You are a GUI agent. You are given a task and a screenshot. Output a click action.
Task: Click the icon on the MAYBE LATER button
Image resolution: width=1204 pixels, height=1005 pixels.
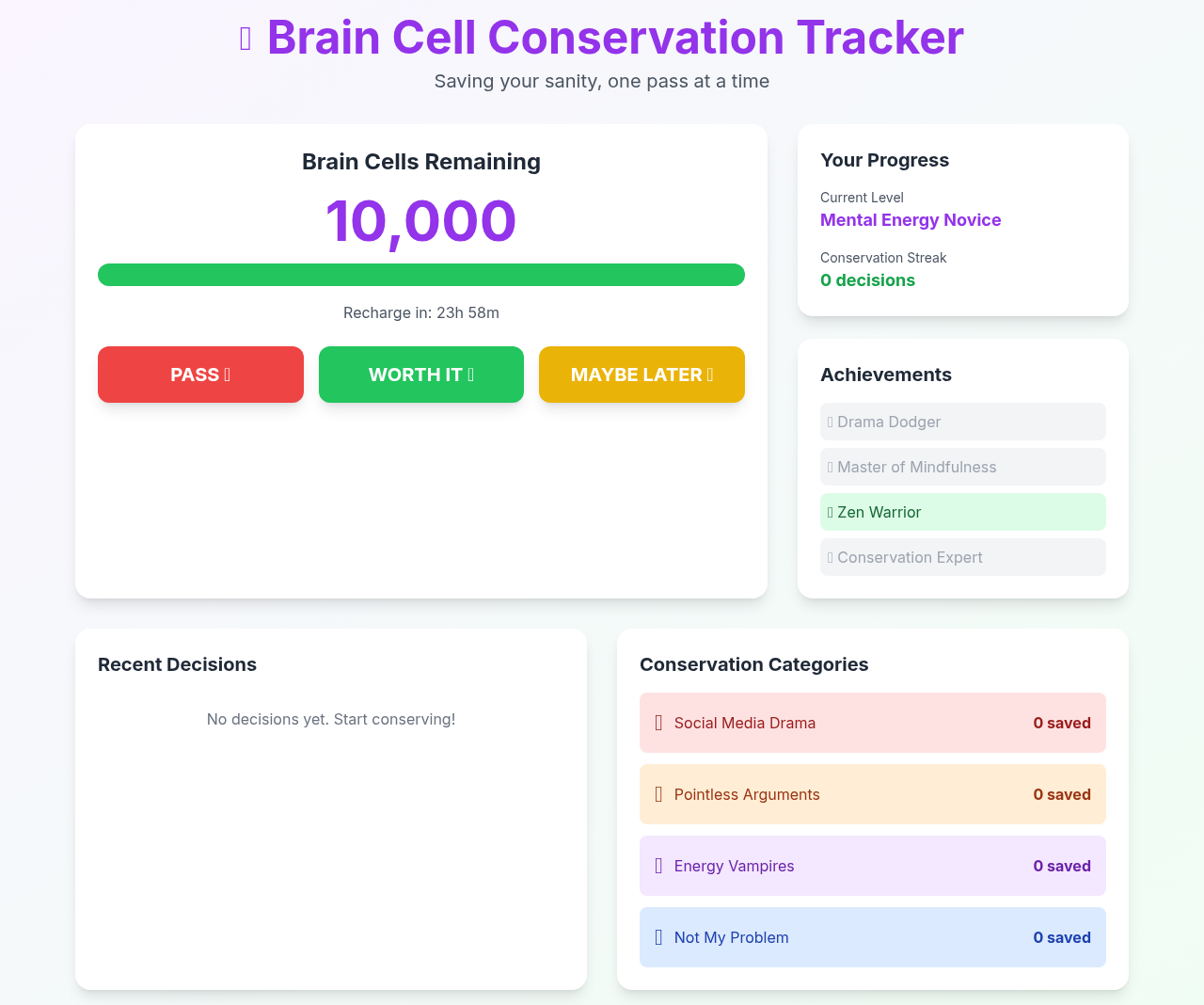(x=711, y=375)
